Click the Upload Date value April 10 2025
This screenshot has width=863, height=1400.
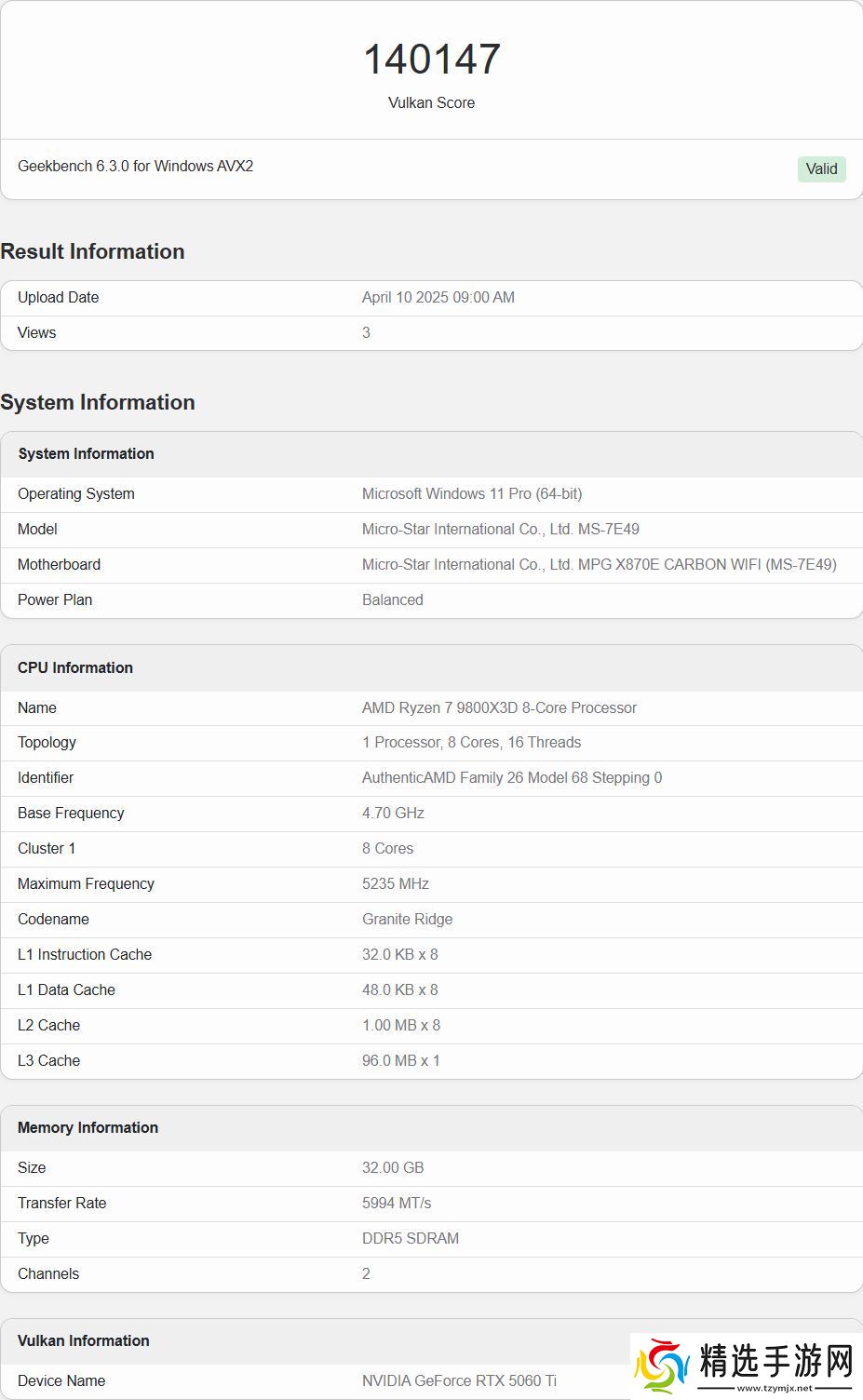[x=438, y=297]
